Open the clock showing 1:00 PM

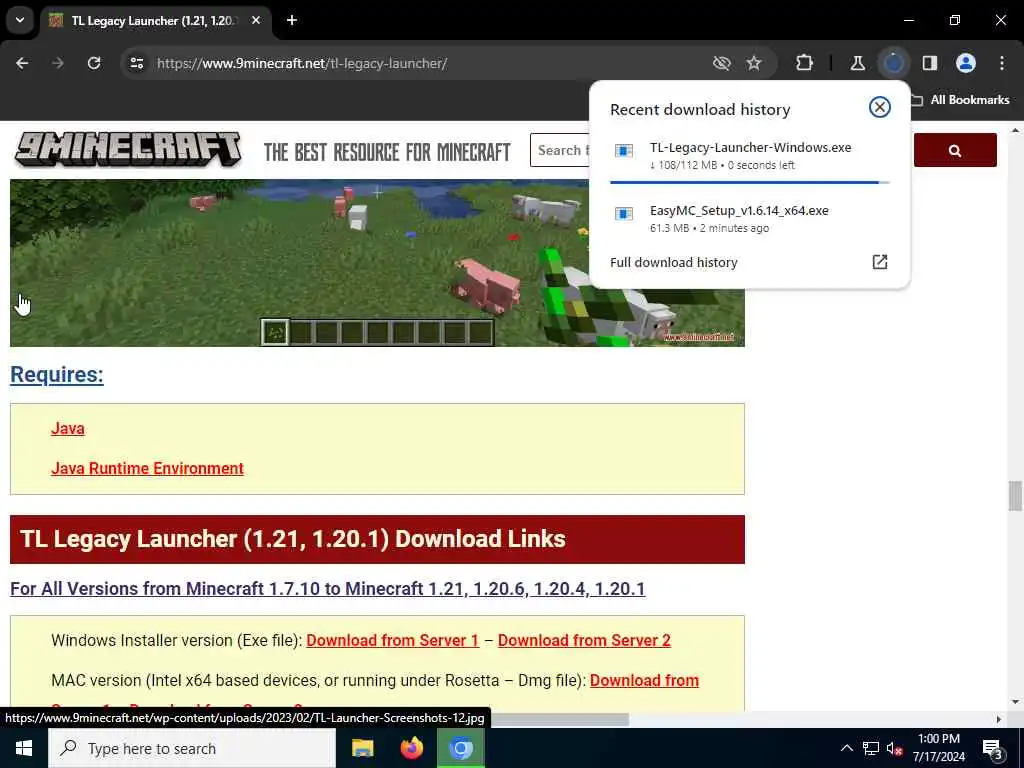(938, 748)
